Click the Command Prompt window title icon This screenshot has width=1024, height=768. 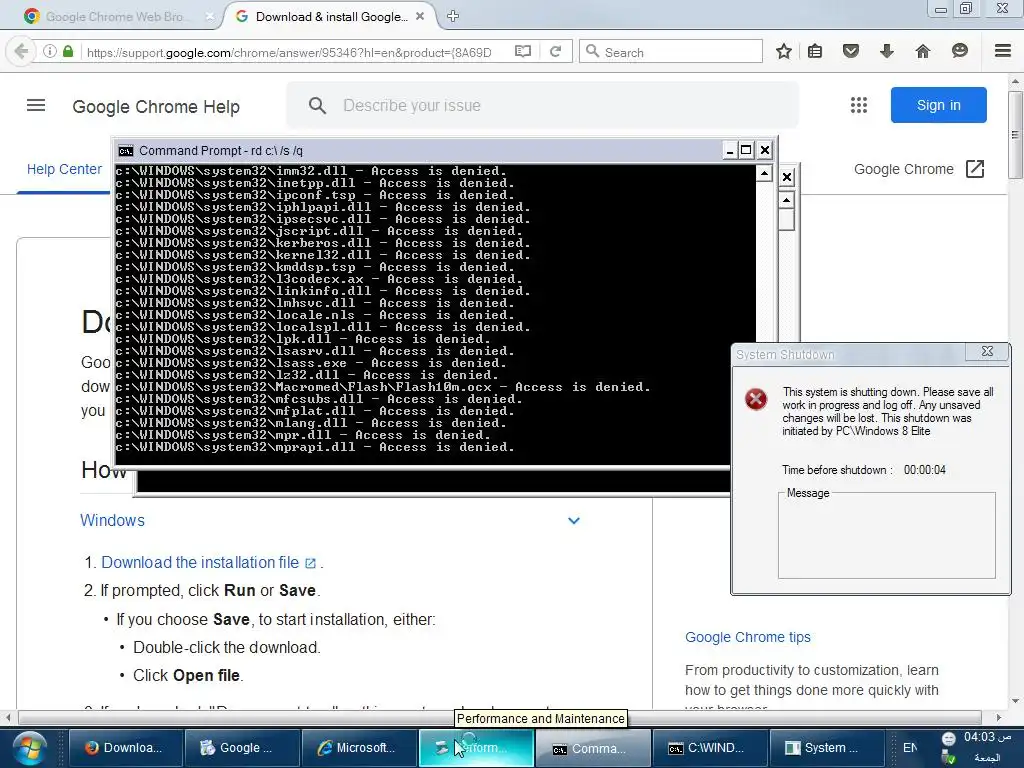click(x=126, y=151)
